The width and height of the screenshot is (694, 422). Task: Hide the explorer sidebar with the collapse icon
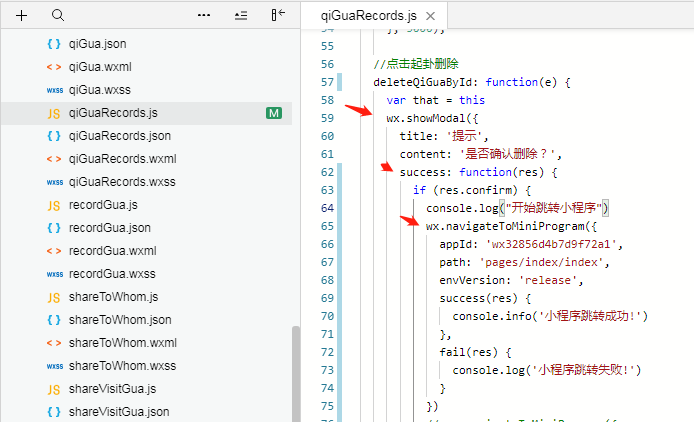click(x=278, y=16)
